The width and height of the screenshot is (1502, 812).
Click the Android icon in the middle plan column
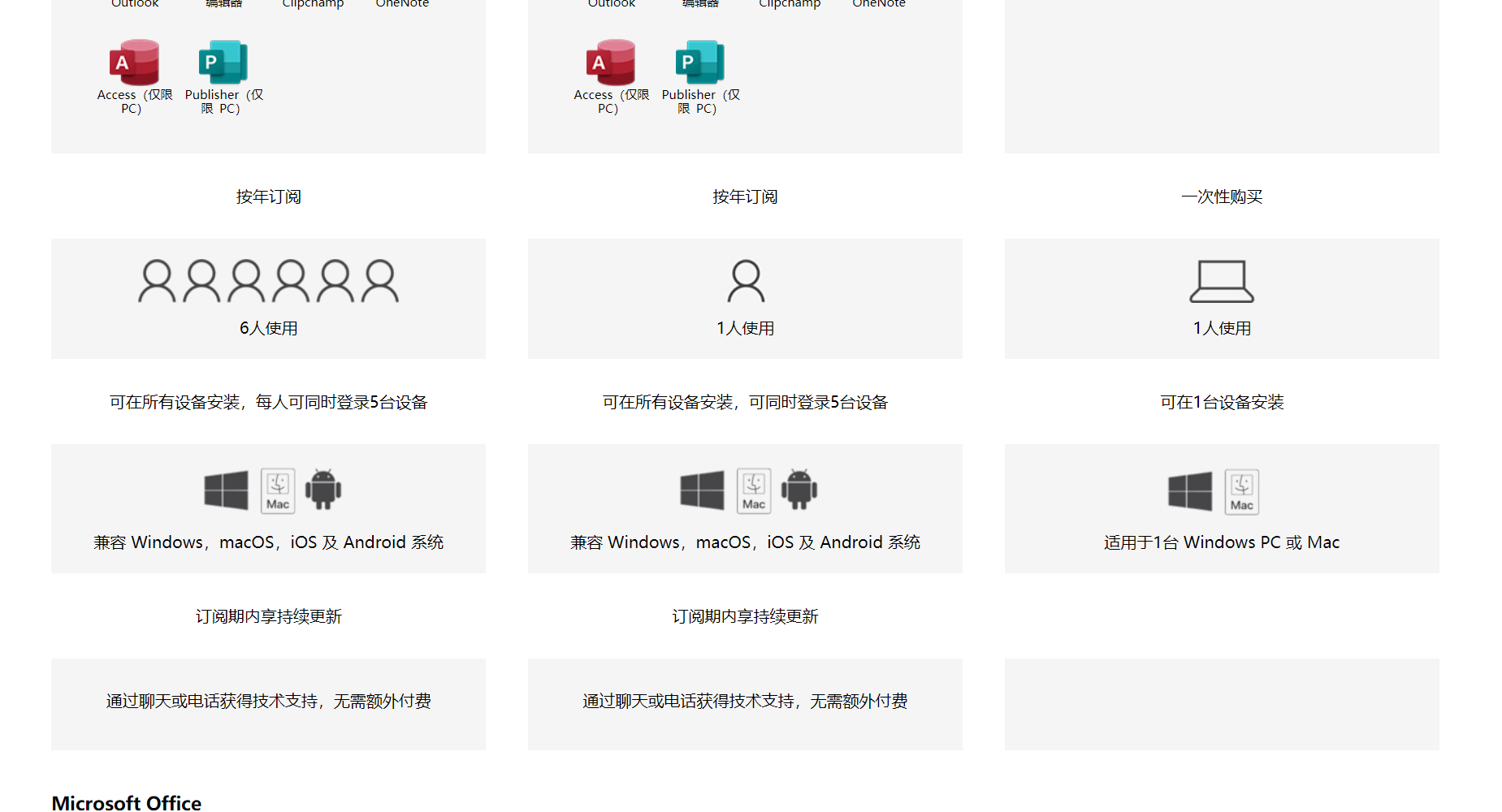[799, 490]
